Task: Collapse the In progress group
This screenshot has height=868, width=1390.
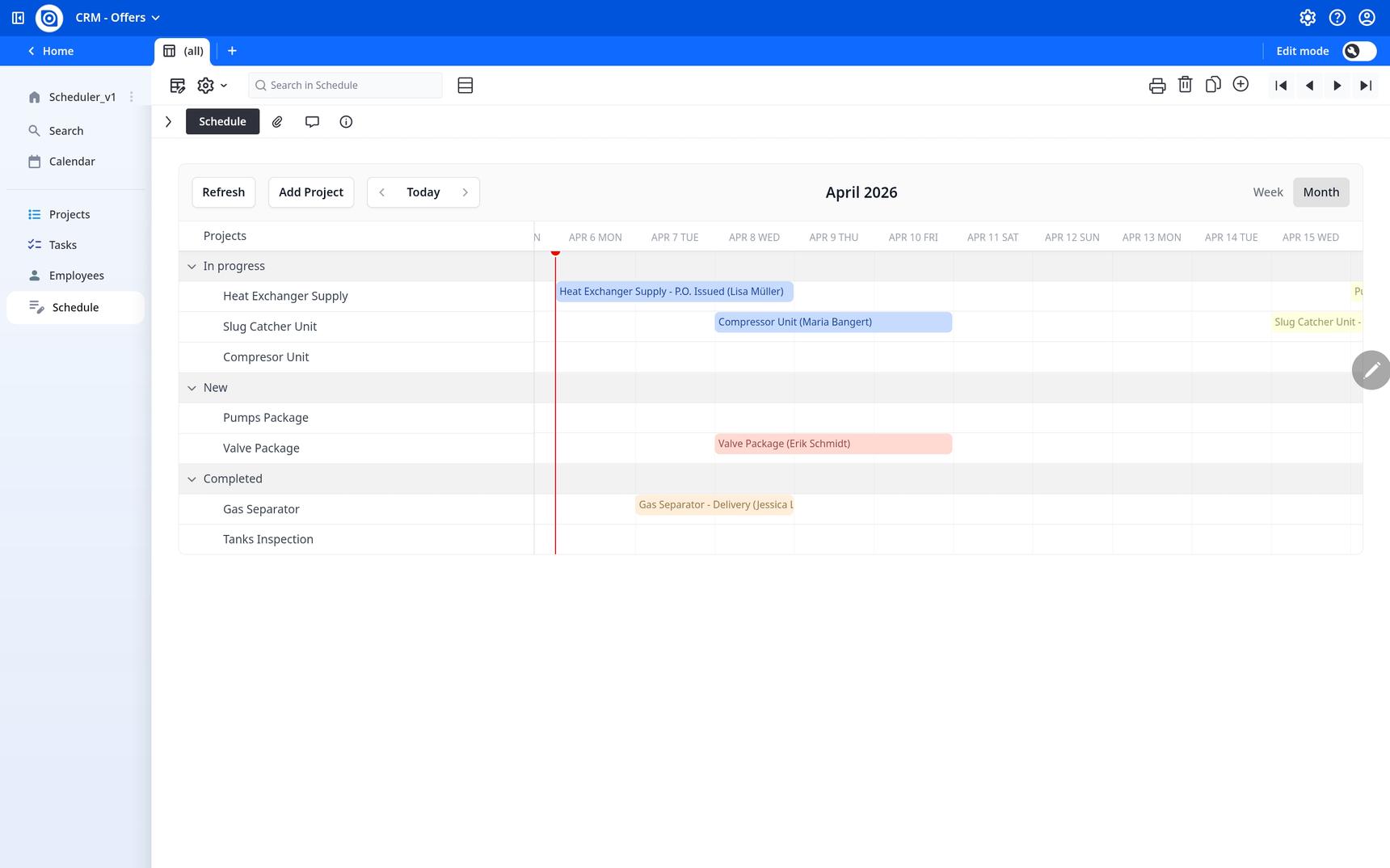Action: (192, 267)
